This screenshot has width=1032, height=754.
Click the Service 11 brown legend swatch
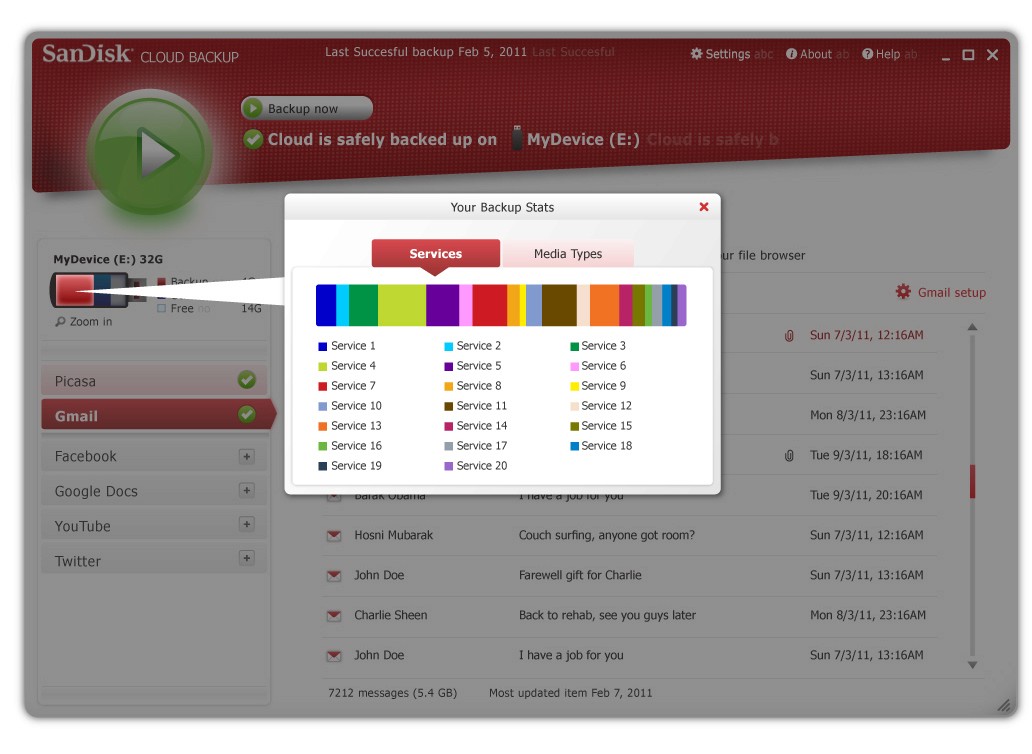(x=448, y=407)
